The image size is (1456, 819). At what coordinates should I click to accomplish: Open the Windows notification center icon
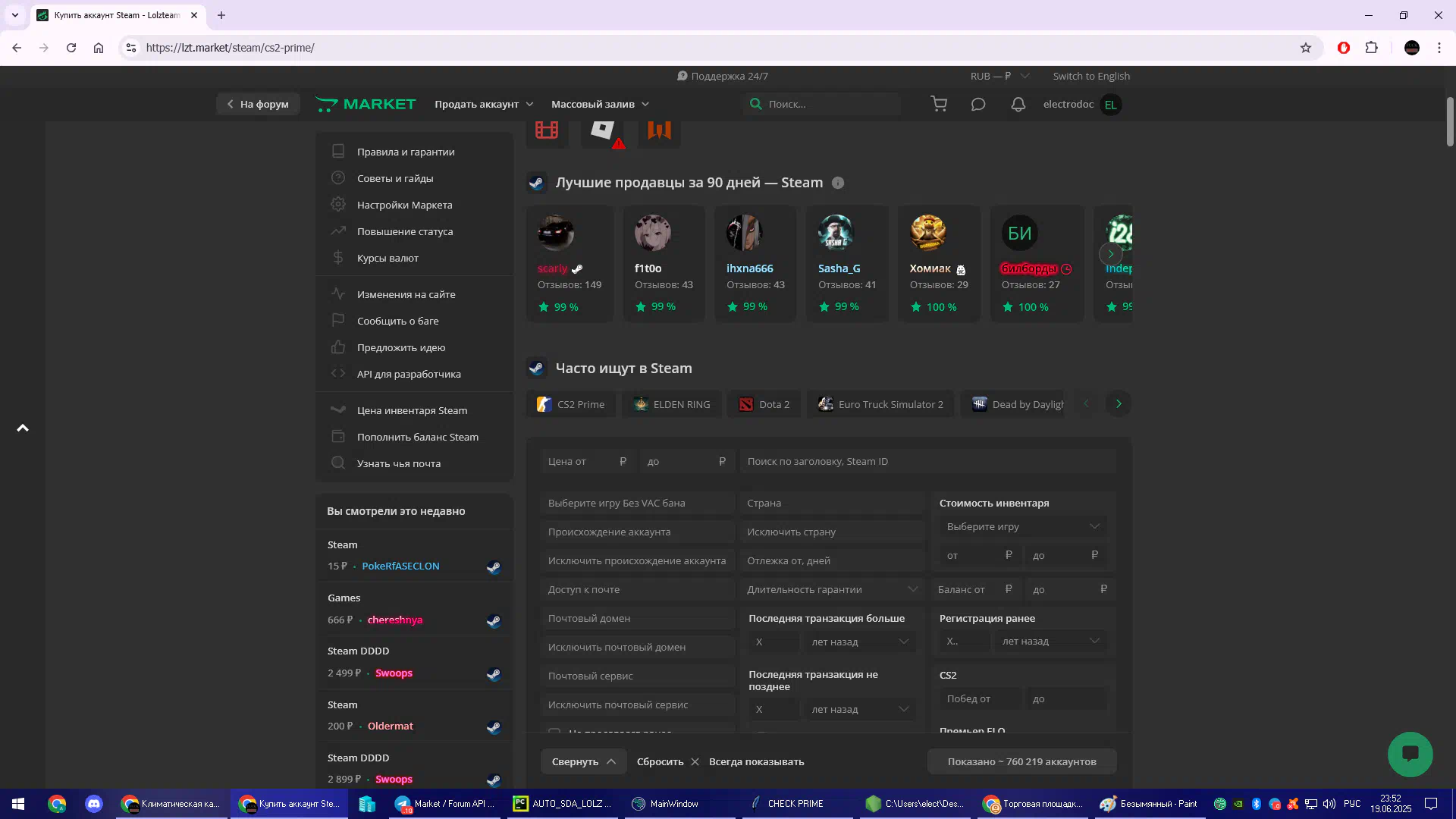pyautogui.click(x=1431, y=804)
